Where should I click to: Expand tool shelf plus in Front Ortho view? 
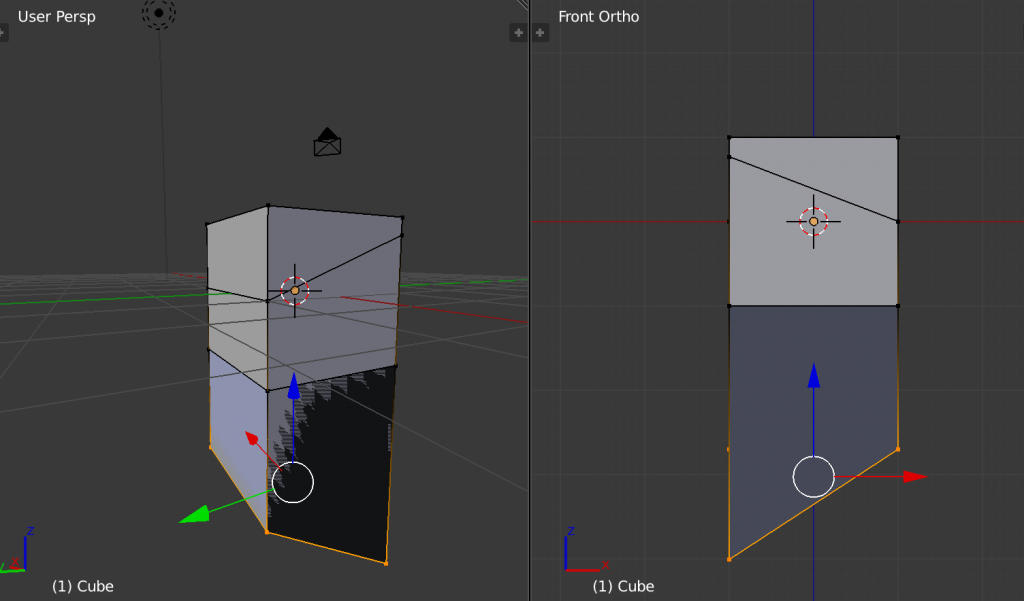[540, 33]
